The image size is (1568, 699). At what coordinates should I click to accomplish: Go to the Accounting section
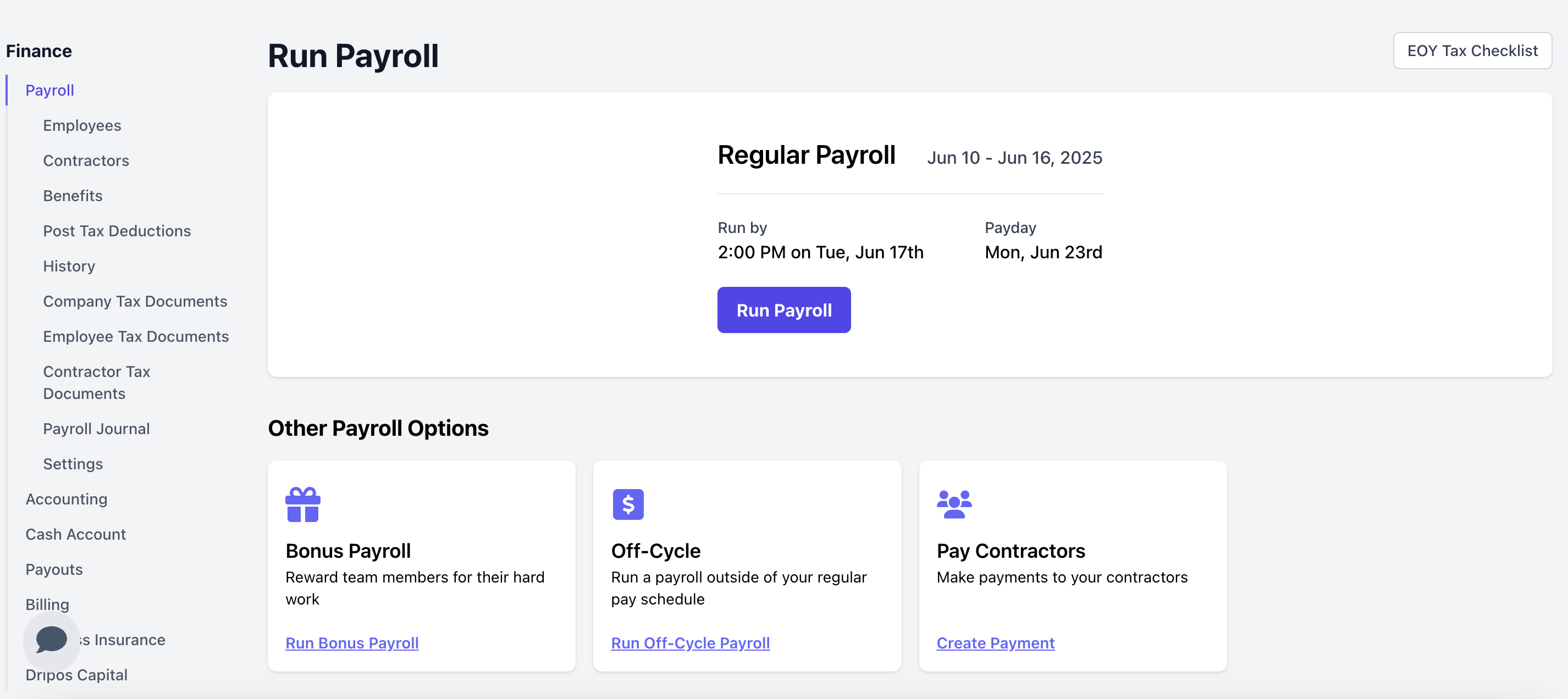(x=66, y=499)
